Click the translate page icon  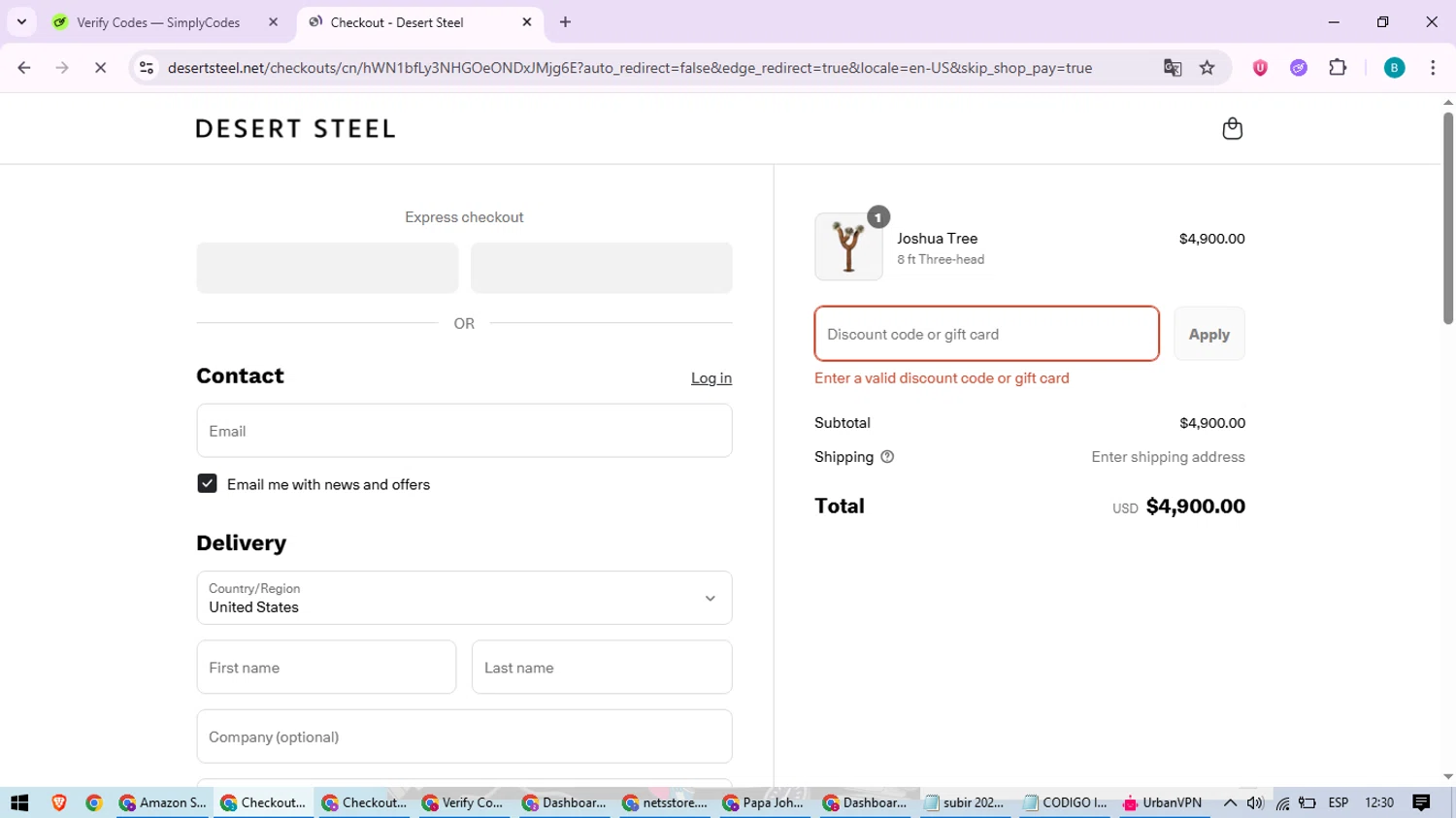click(1173, 68)
